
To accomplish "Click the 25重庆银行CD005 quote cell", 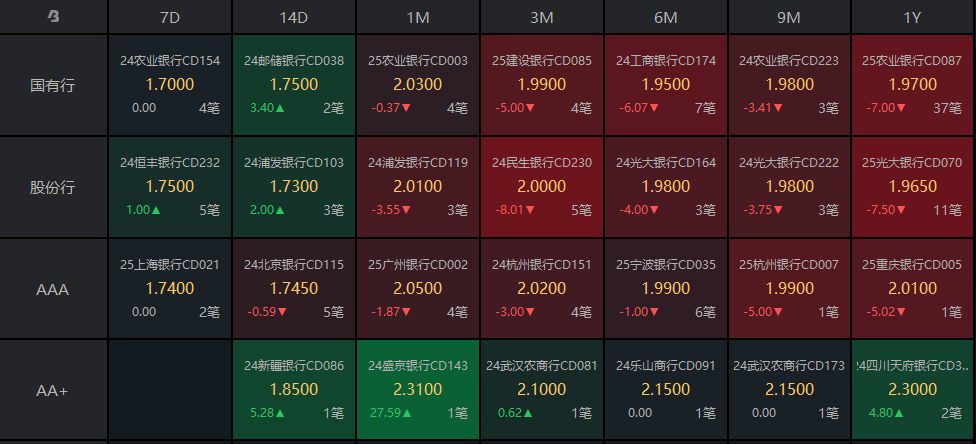I will click(x=912, y=289).
